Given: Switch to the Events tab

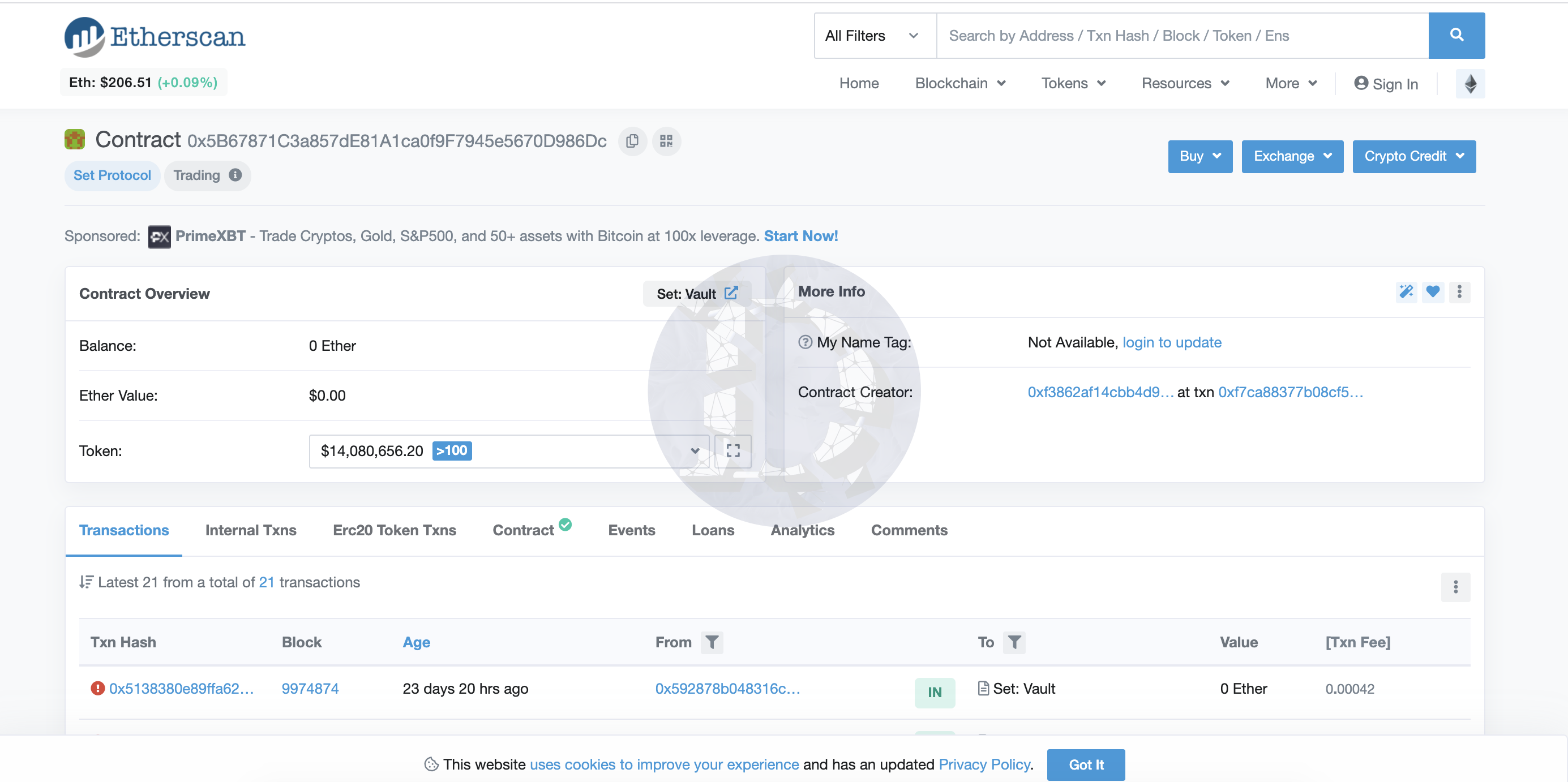Looking at the screenshot, I should coord(631,530).
